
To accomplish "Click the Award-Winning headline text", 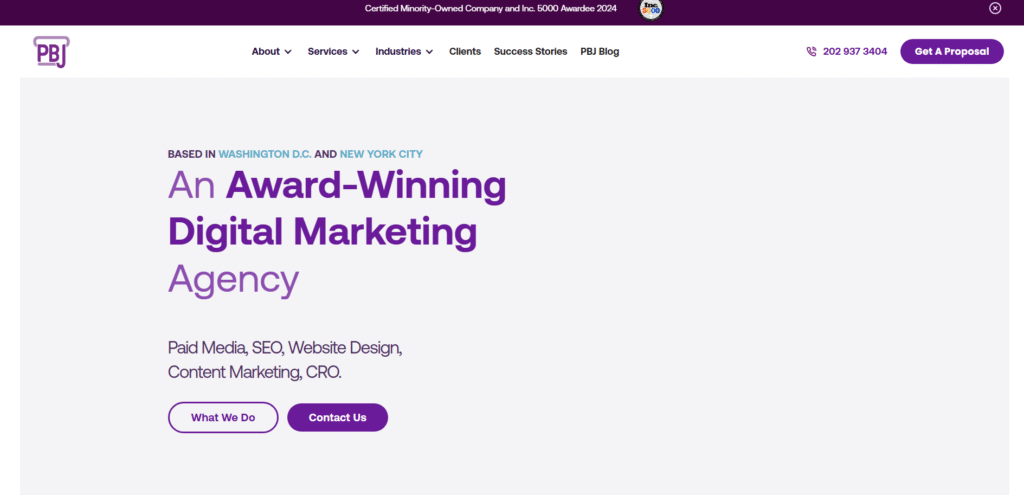I will coord(366,185).
